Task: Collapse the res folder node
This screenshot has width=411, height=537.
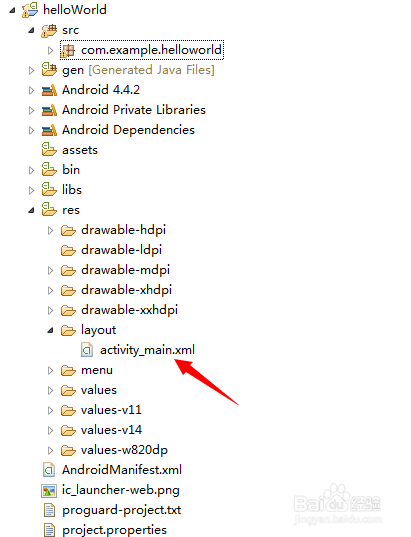Action: click(x=32, y=210)
